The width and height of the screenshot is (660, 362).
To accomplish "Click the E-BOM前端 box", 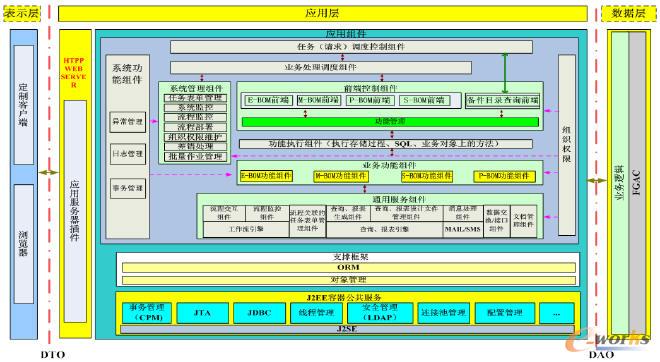I will (269, 100).
